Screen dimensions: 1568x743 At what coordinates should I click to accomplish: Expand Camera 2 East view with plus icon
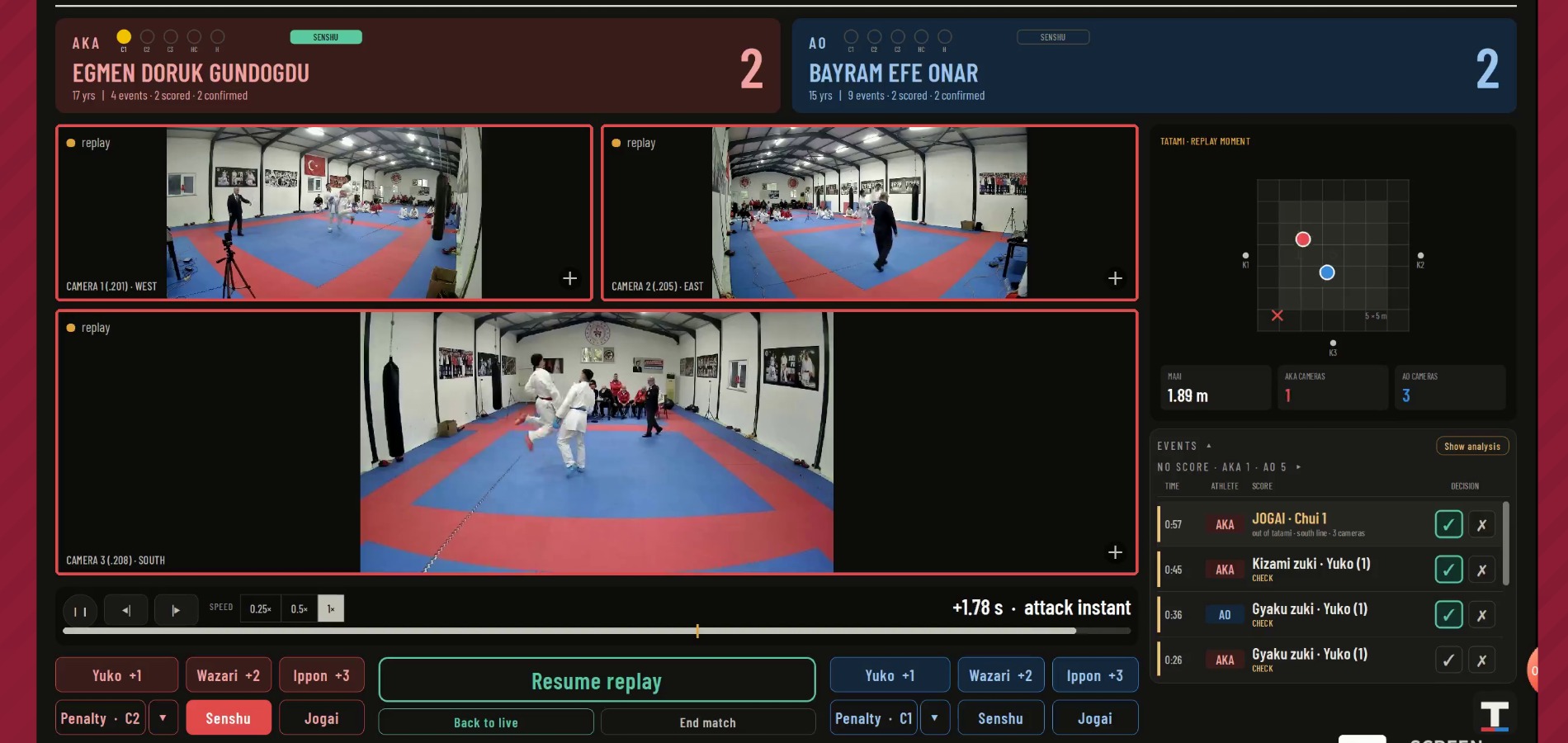click(x=1115, y=278)
